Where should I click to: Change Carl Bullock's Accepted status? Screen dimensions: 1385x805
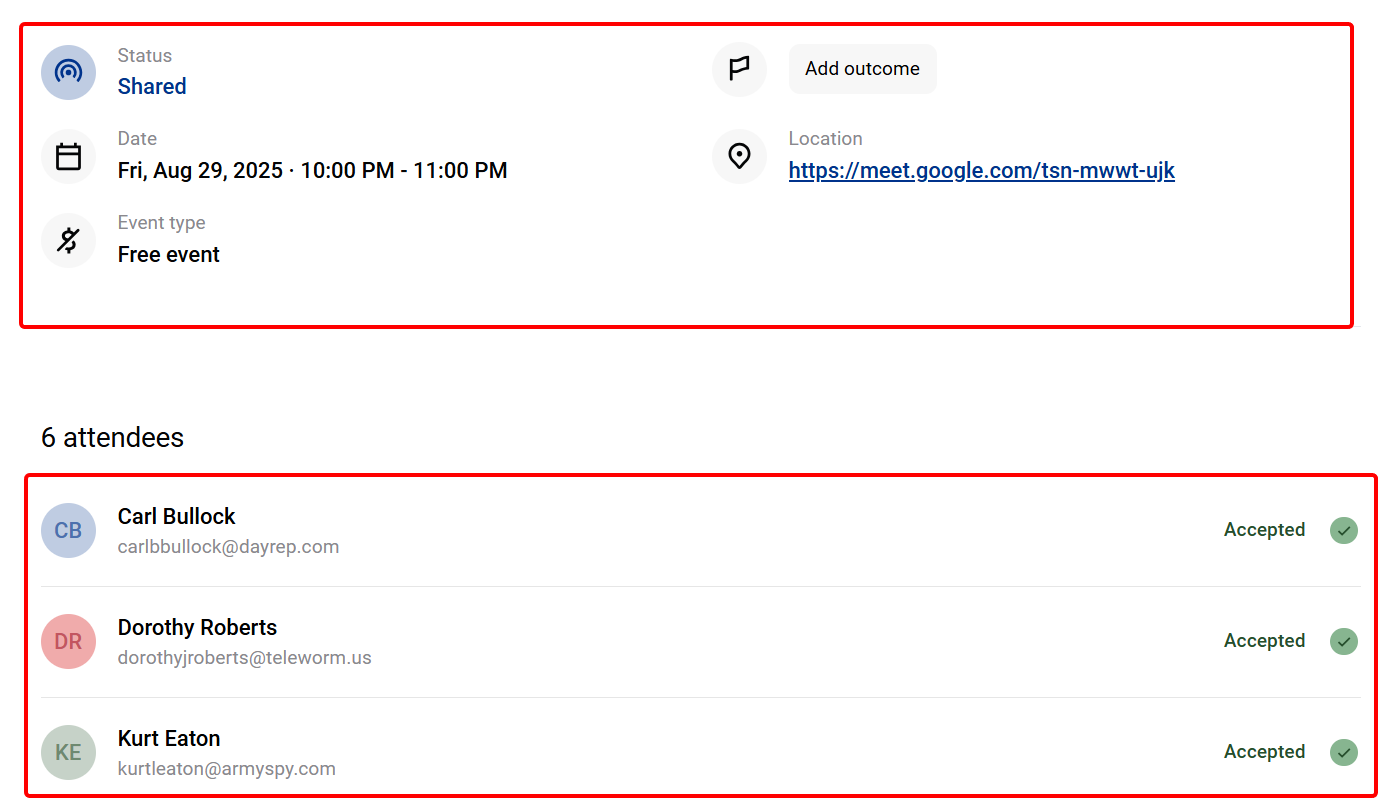pos(1264,529)
